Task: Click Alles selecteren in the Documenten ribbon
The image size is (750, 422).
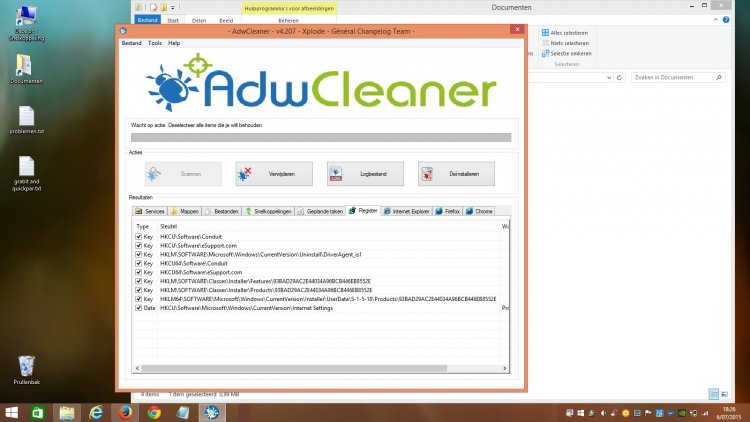Action: click(x=565, y=33)
